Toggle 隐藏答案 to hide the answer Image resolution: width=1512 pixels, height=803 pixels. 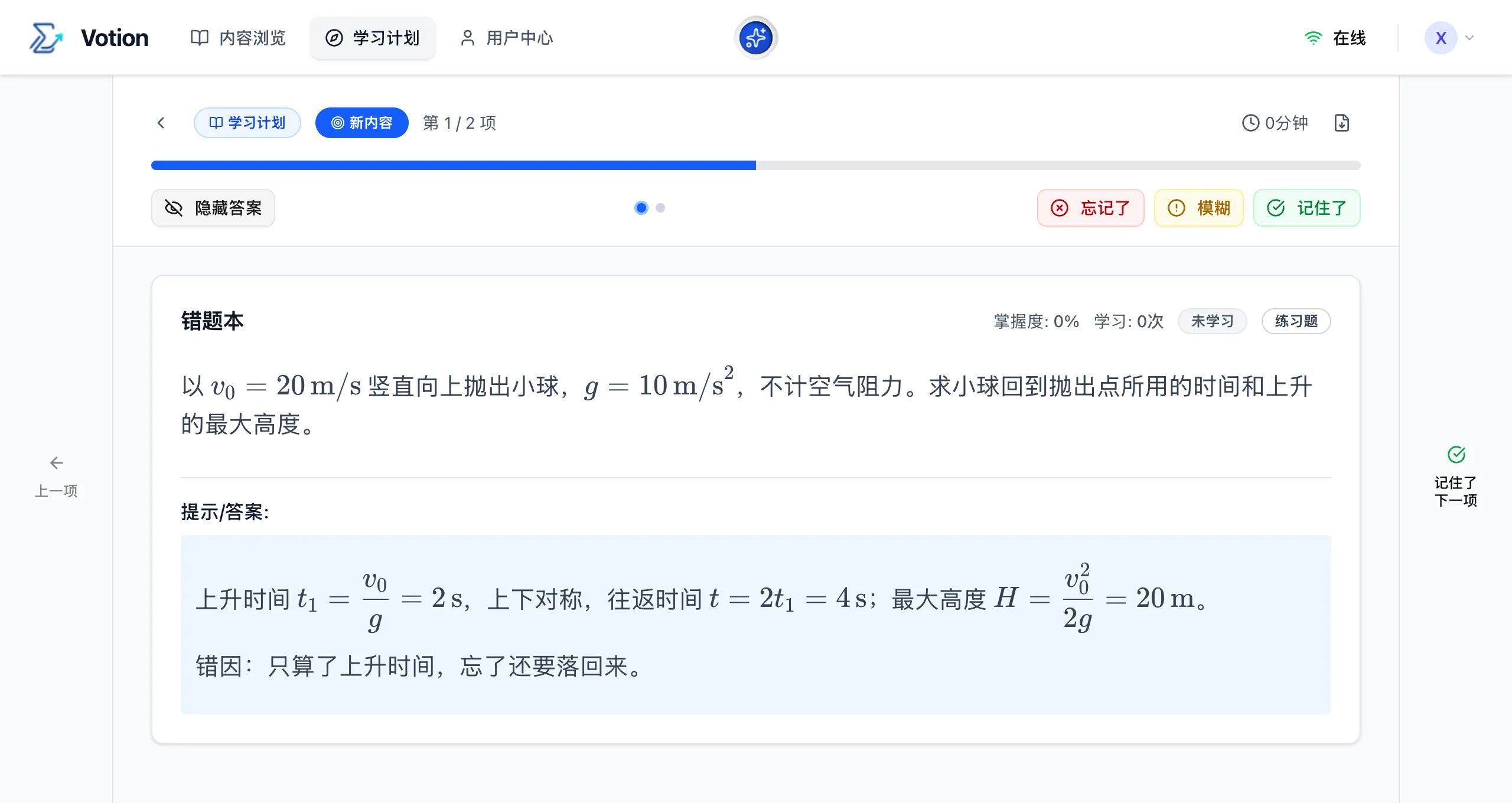point(213,208)
